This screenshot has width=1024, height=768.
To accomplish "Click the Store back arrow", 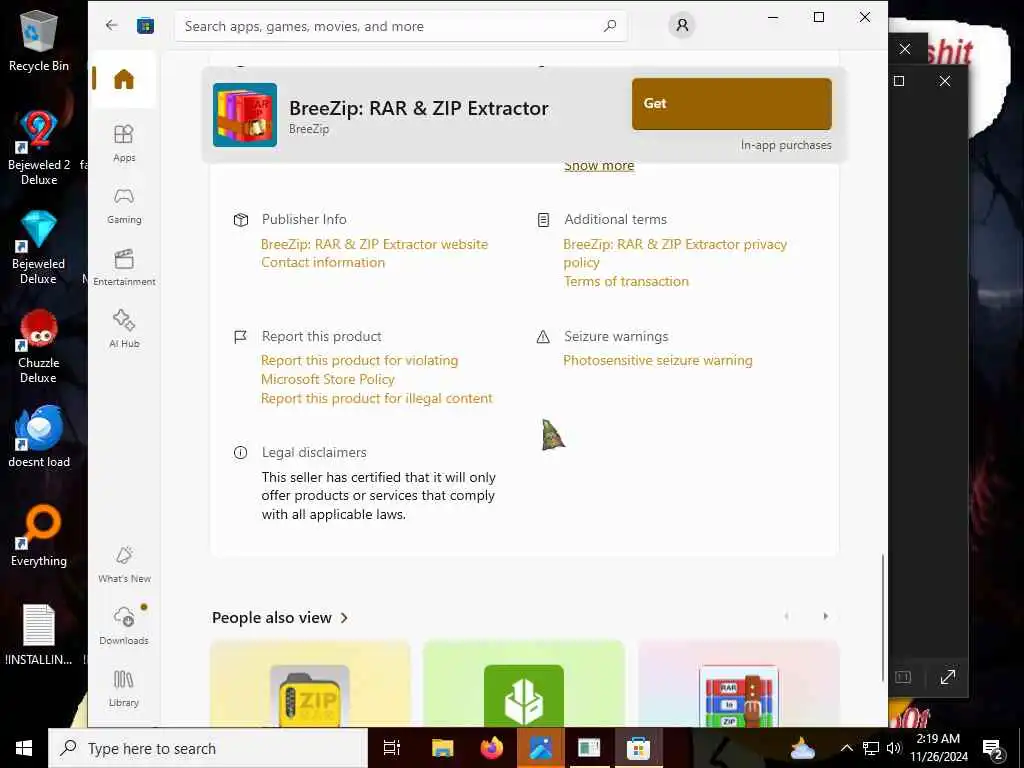I will click(112, 25).
